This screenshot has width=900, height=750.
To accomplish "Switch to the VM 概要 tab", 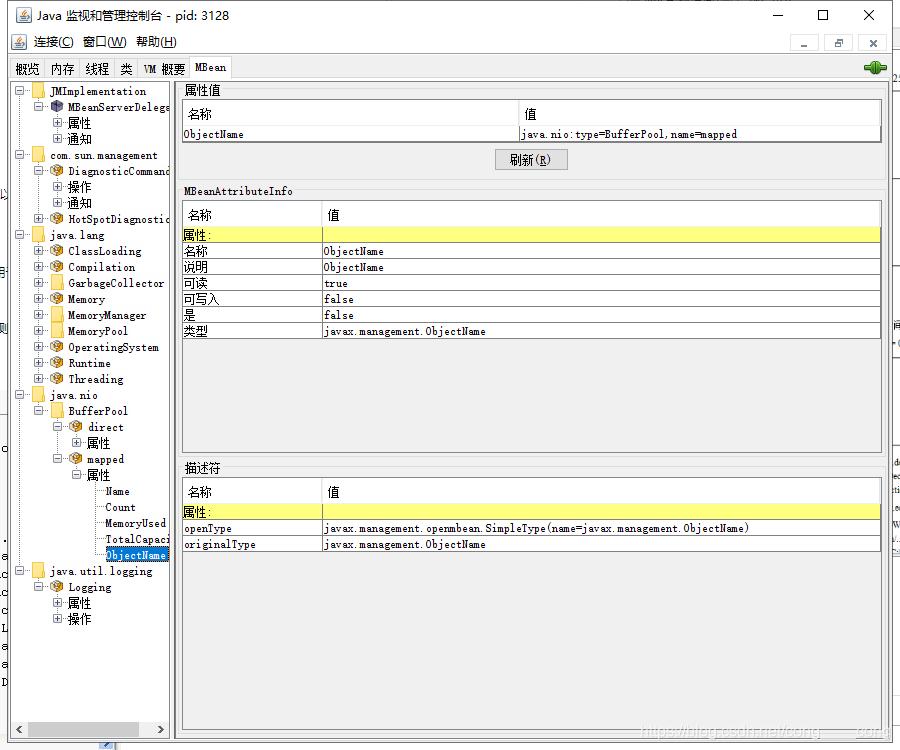I will pos(164,69).
